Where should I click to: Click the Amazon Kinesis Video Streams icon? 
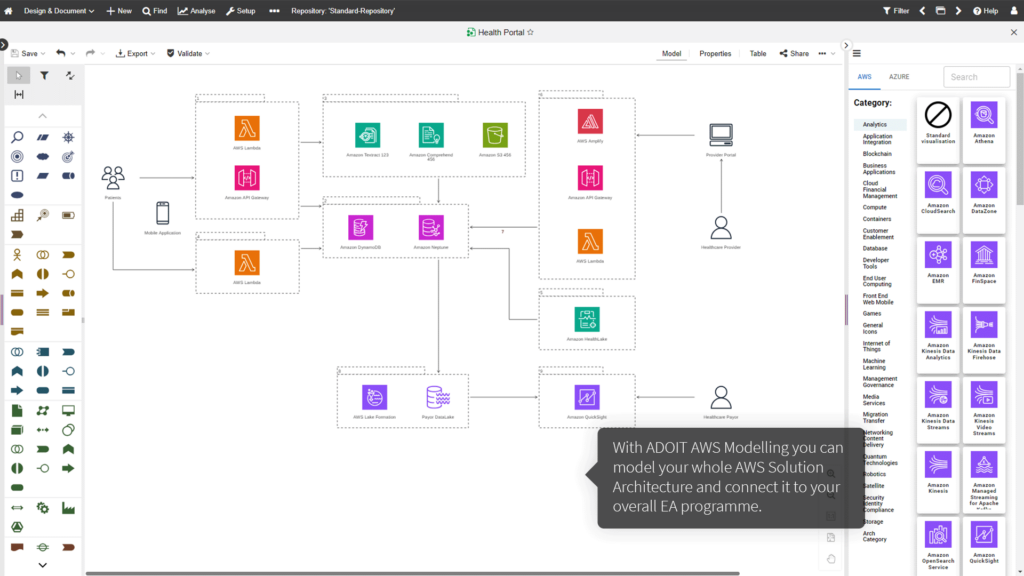(x=985, y=410)
